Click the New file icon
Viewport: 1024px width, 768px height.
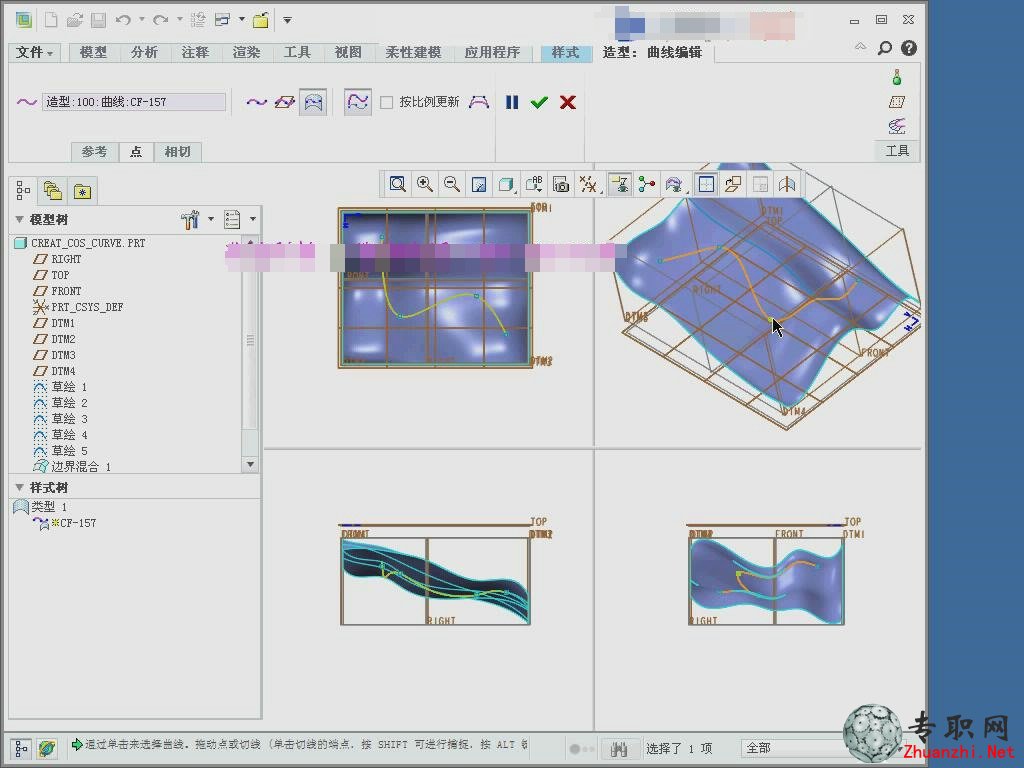tap(51, 20)
